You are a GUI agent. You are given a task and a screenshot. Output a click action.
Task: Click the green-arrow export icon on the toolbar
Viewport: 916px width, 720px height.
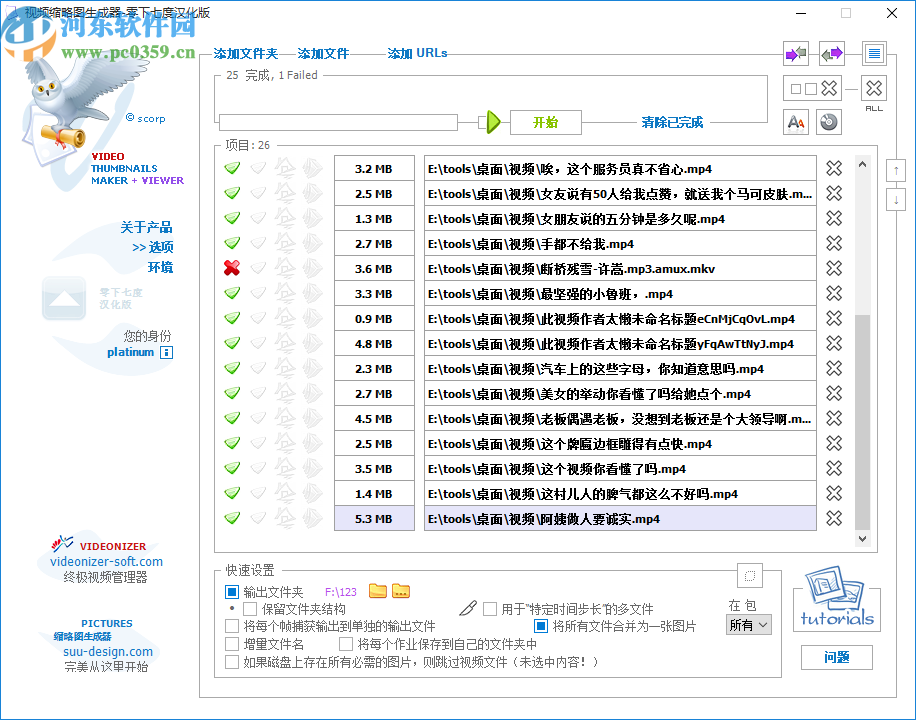831,53
